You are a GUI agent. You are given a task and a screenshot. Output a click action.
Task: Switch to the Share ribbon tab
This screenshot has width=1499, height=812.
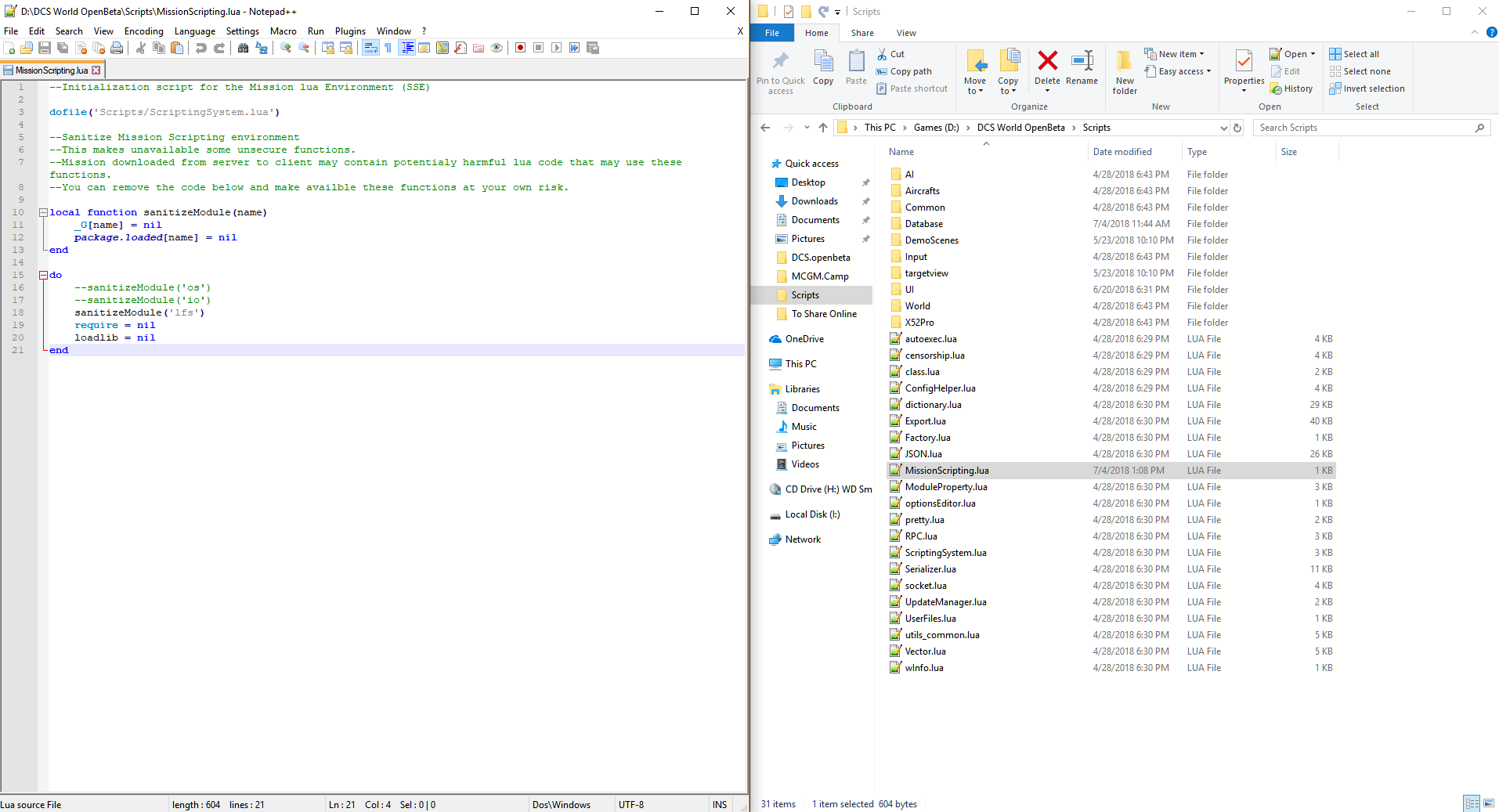(862, 33)
